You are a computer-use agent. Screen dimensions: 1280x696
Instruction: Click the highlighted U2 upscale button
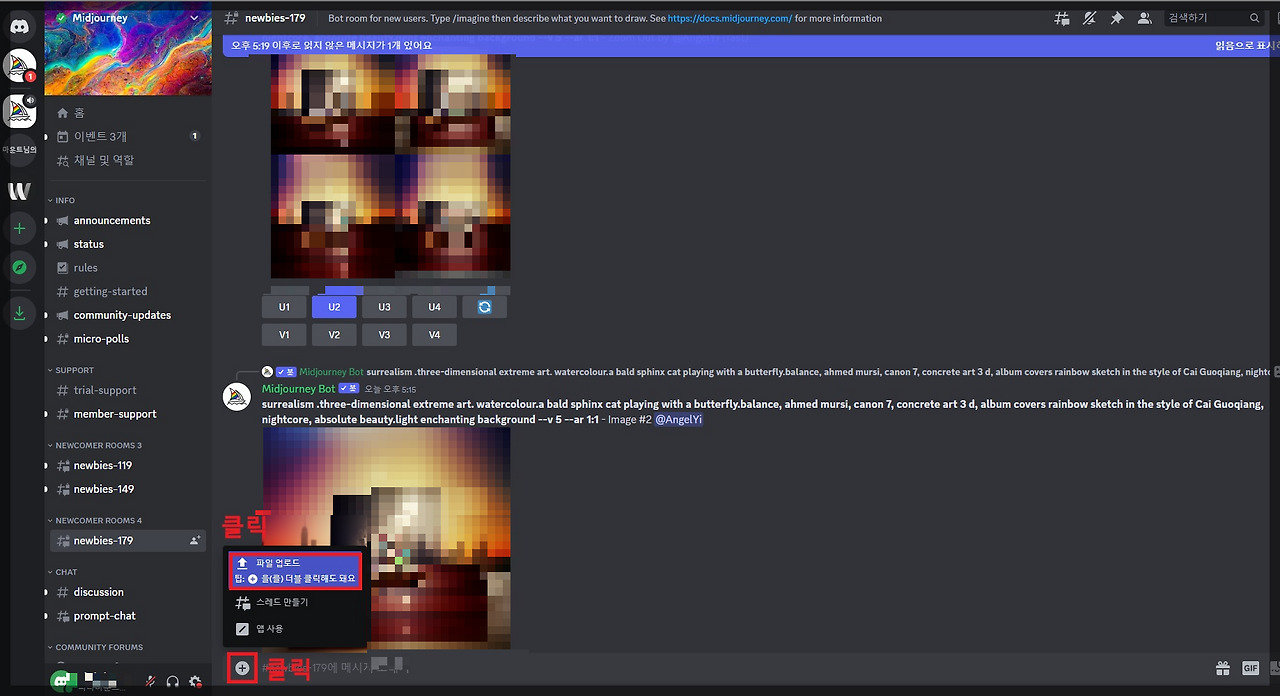(334, 307)
